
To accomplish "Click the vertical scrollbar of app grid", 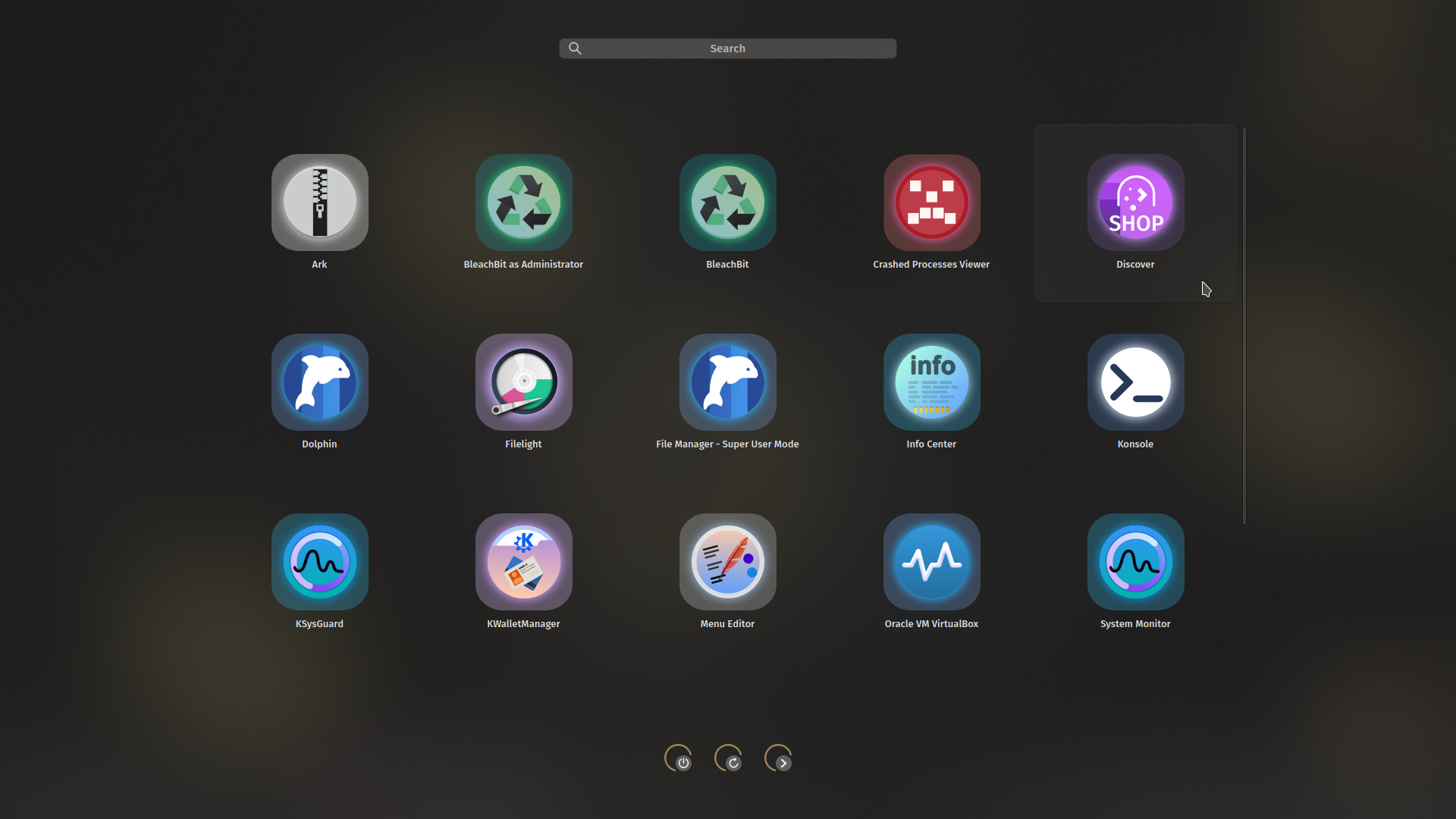I will tap(1244, 326).
